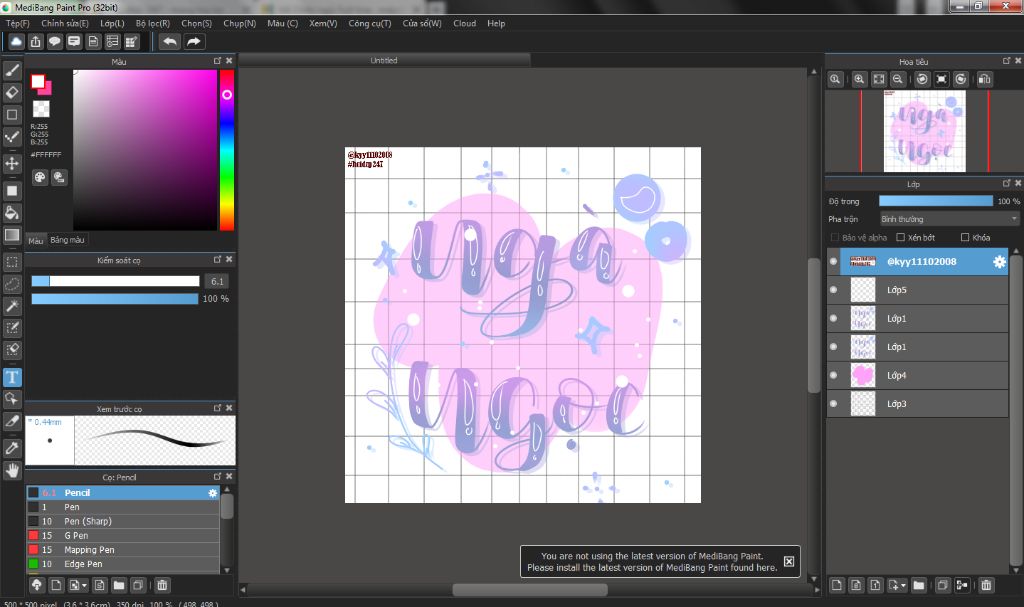
Task: Select the Dot pen tool
Action: (12, 137)
